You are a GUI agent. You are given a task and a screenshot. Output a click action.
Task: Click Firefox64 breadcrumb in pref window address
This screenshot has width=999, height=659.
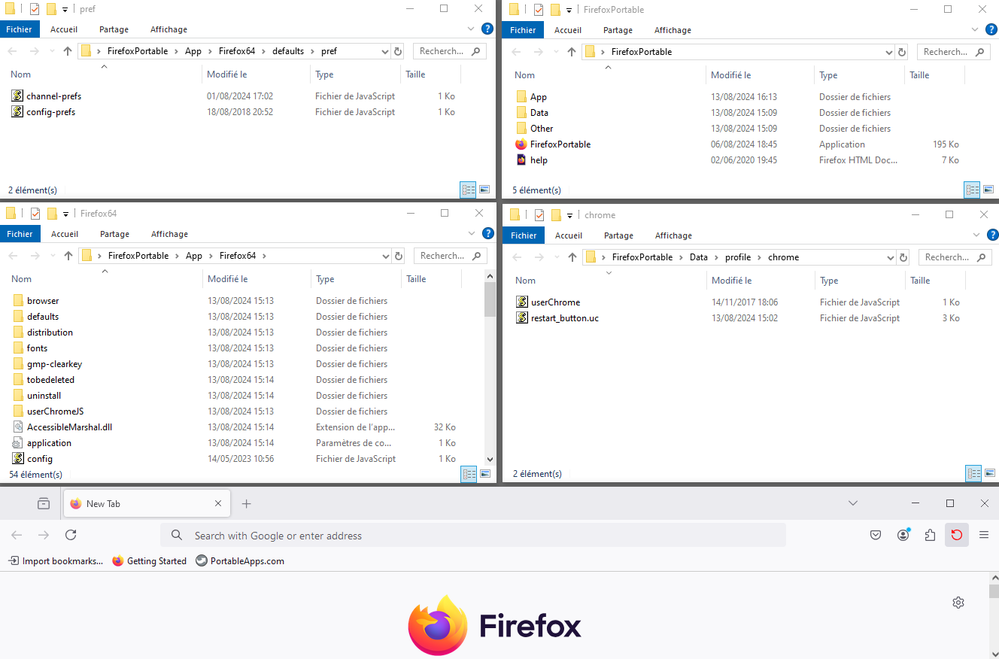tap(236, 51)
